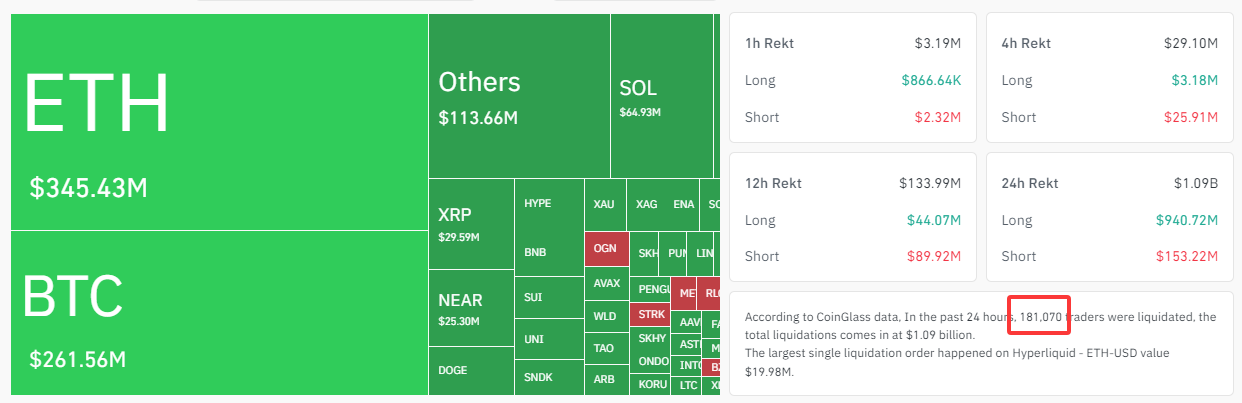1242x403 pixels.
Task: Select the XRP $29.59M tile
Action: click(x=471, y=224)
